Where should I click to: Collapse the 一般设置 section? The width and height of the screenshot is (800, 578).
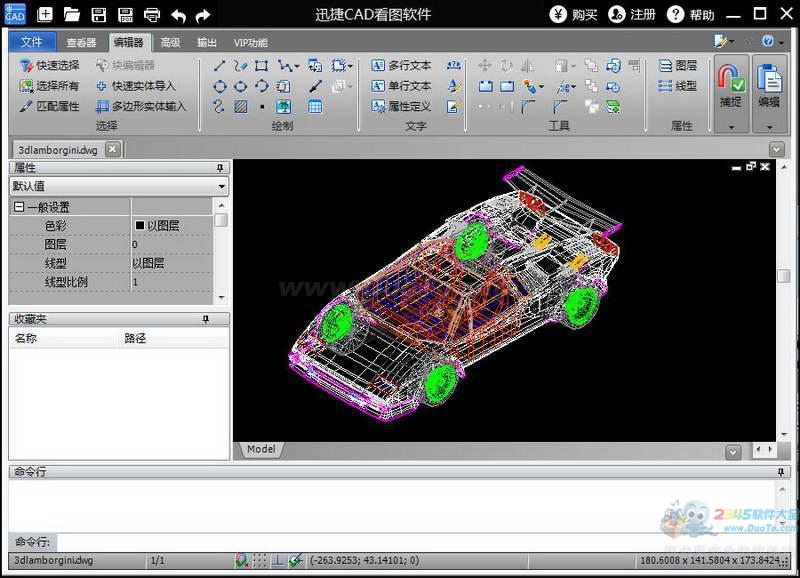(18, 207)
